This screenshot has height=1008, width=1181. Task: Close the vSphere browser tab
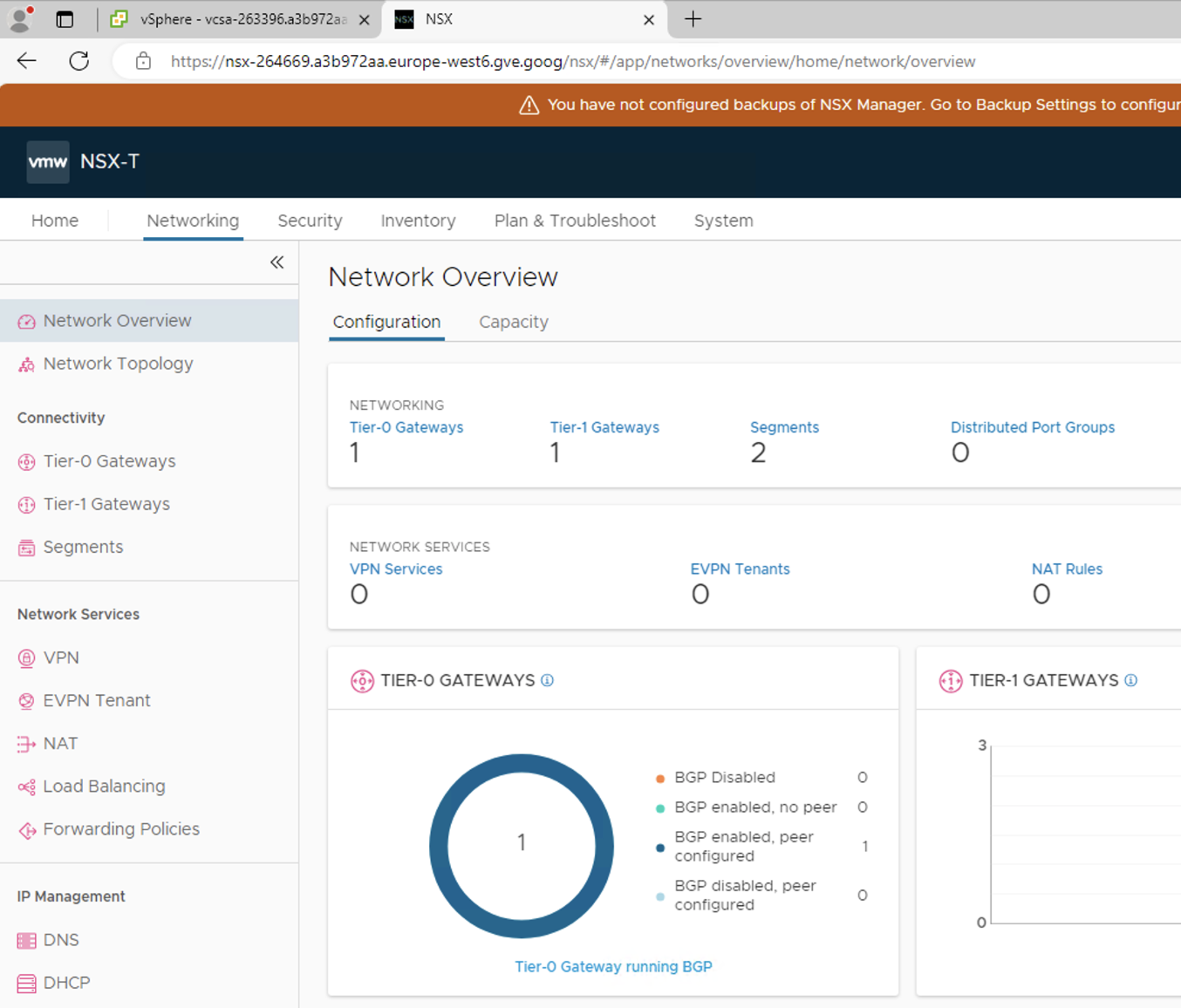pyautogui.click(x=365, y=19)
